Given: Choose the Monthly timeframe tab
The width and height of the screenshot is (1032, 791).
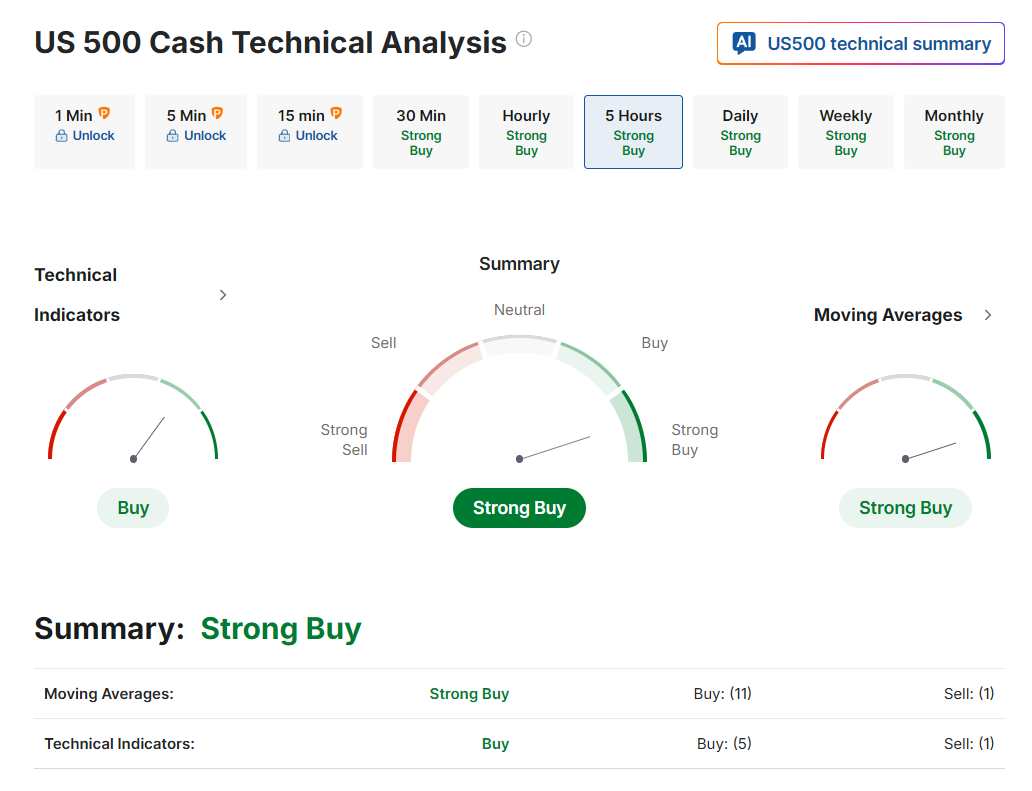Looking at the screenshot, I should [954, 132].
